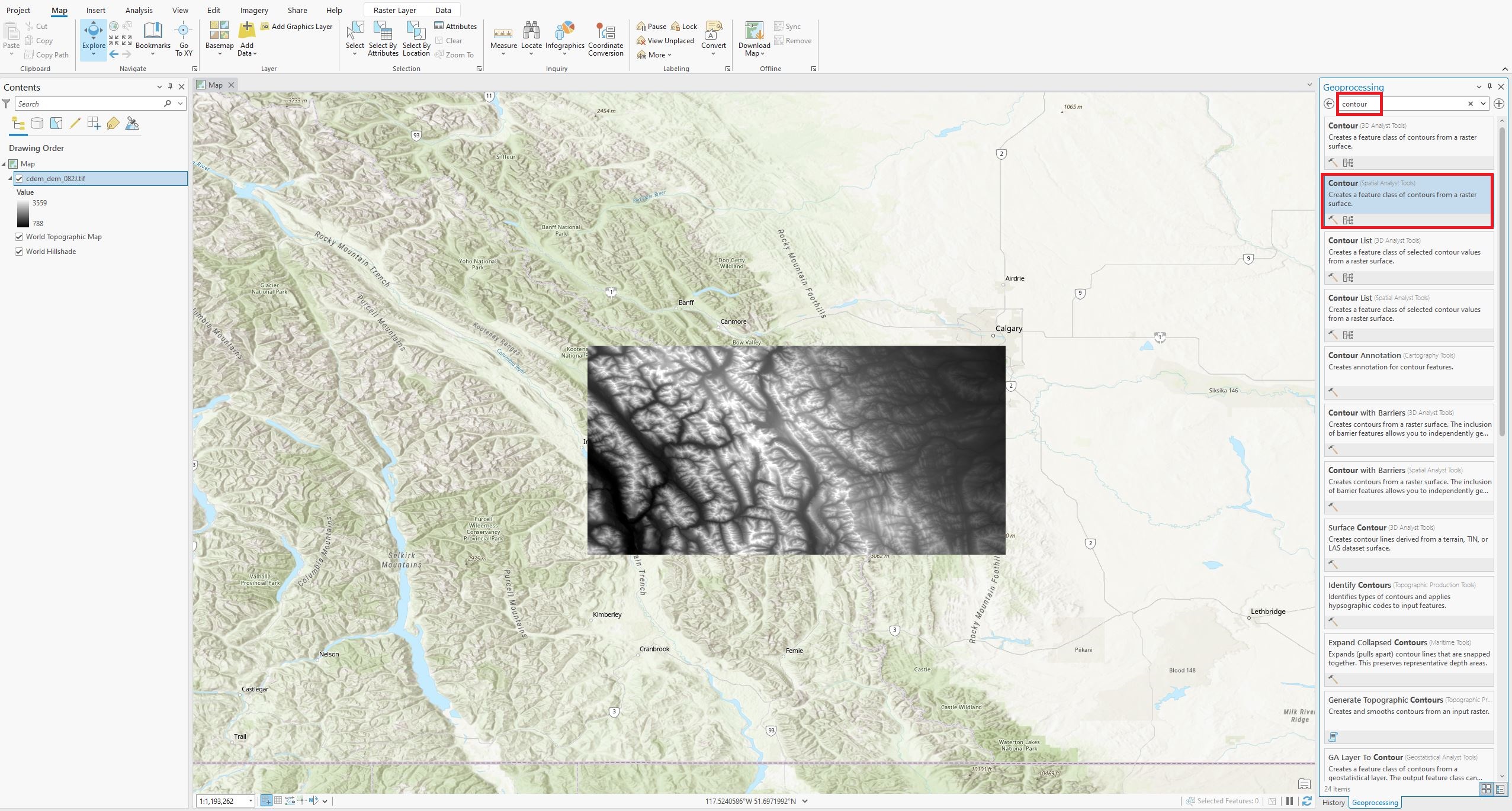The height and width of the screenshot is (811, 1512).
Task: Open the Geoprocessing search history dropdown
Action: click(x=1483, y=104)
